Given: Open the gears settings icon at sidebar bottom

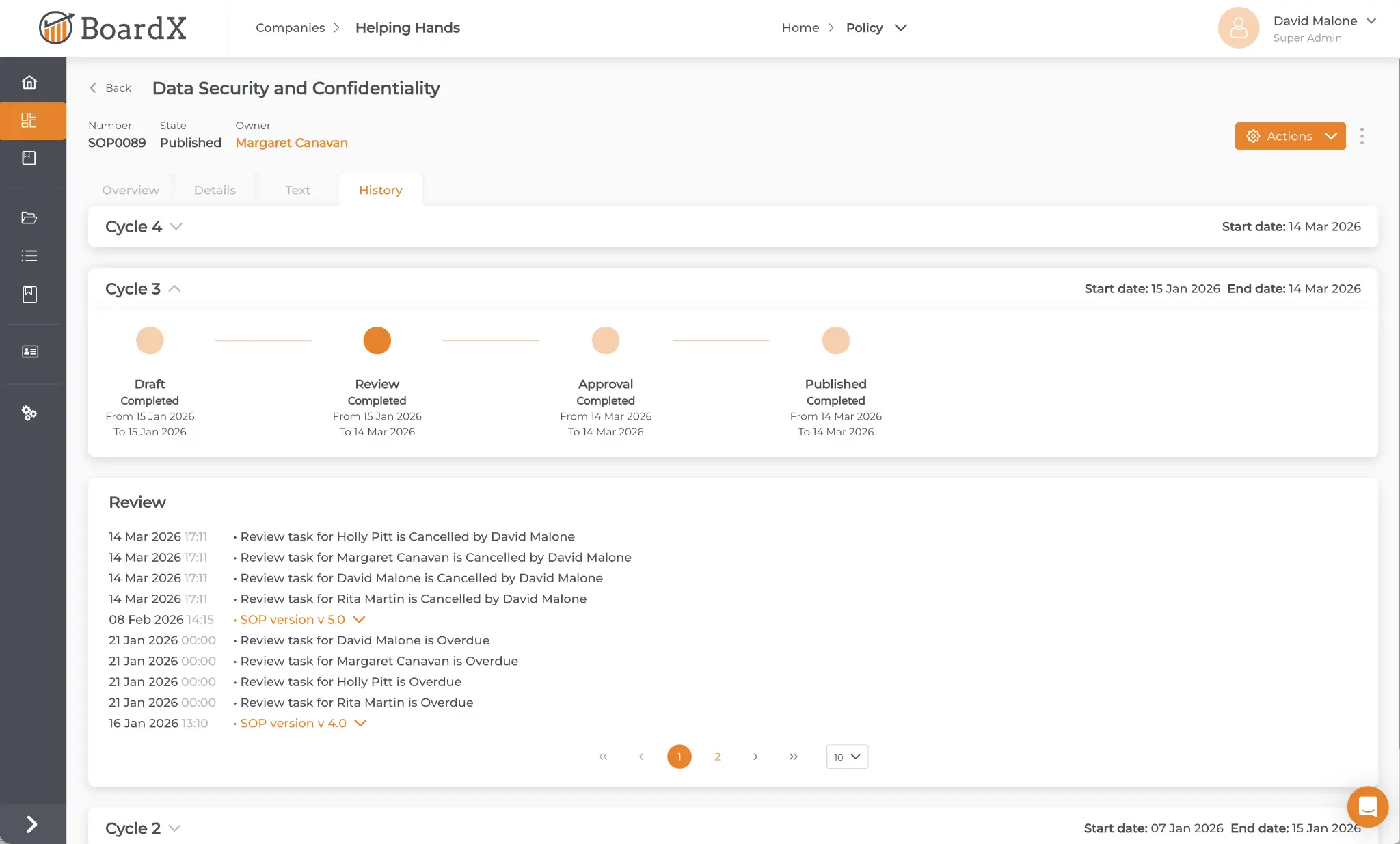Looking at the screenshot, I should 30,413.
